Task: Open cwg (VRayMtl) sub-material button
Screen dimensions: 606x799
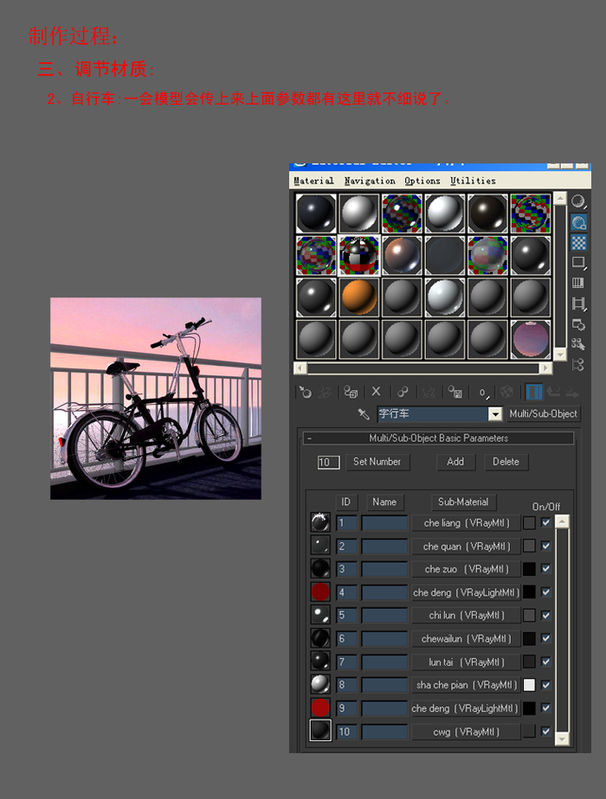Action: pos(466,732)
